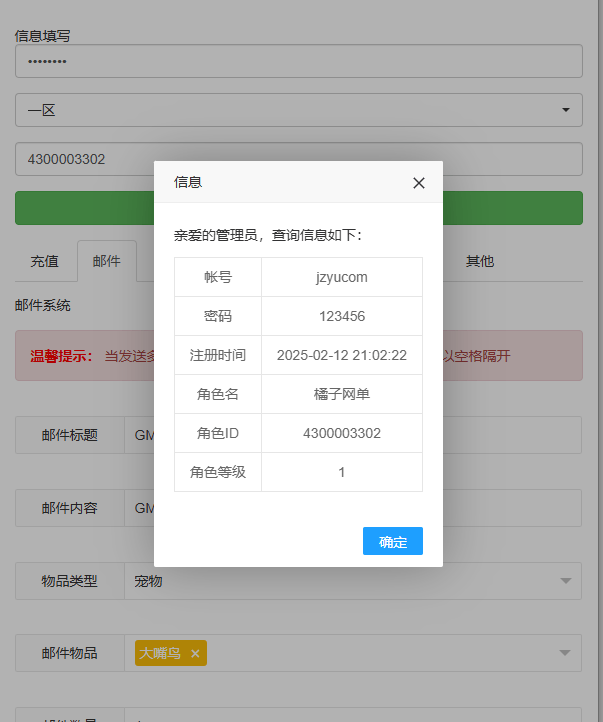Viewport: 603px width, 722px height.
Task: Expand the 邮件物品 selection dropdown arrow
Action: pos(565,653)
